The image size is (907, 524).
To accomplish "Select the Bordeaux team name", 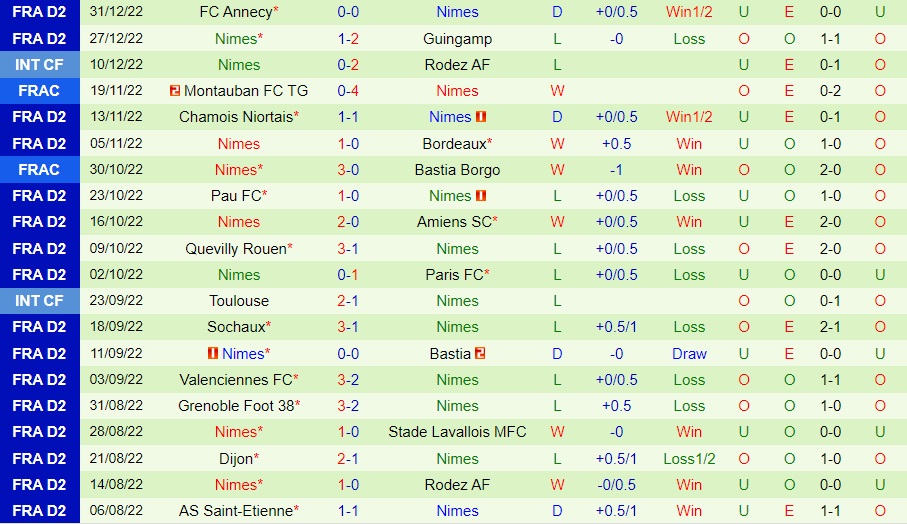I will pyautogui.click(x=453, y=144).
